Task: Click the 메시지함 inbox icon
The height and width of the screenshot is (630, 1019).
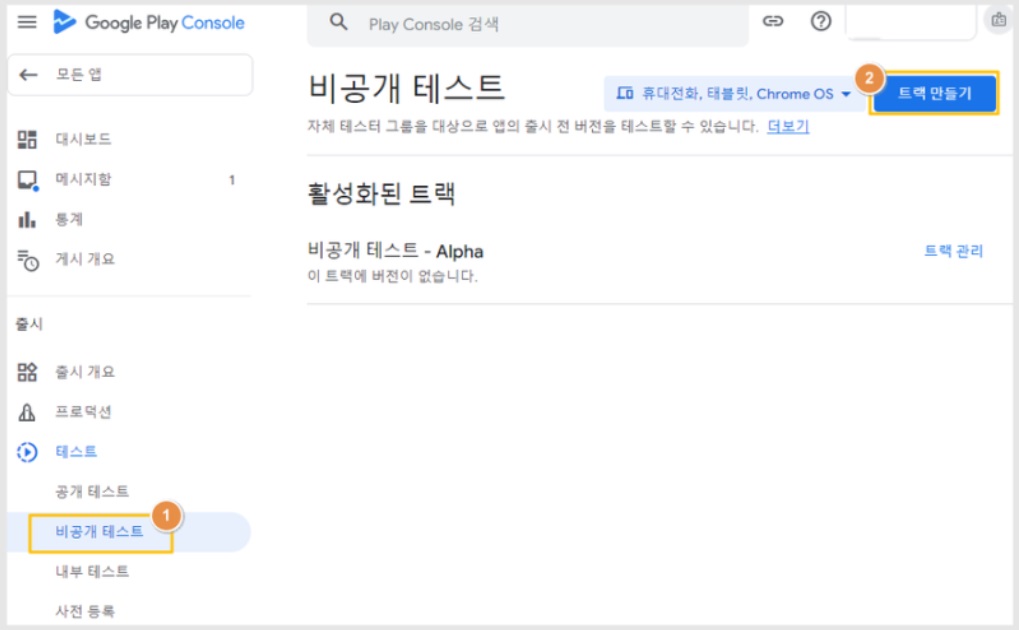Action: (x=28, y=180)
